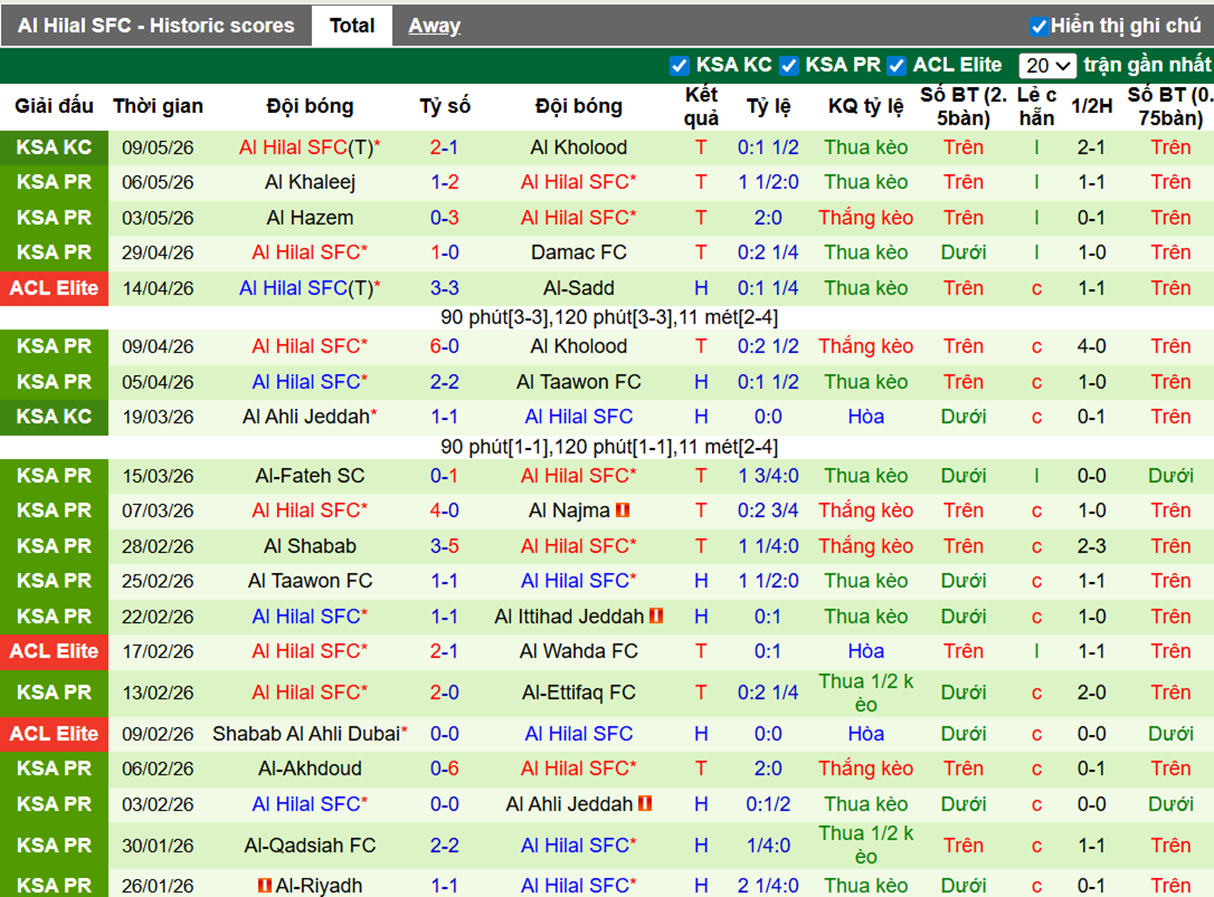Open Al-Riyadh team link
This screenshot has width=1214, height=897.
pyautogui.click(x=319, y=886)
